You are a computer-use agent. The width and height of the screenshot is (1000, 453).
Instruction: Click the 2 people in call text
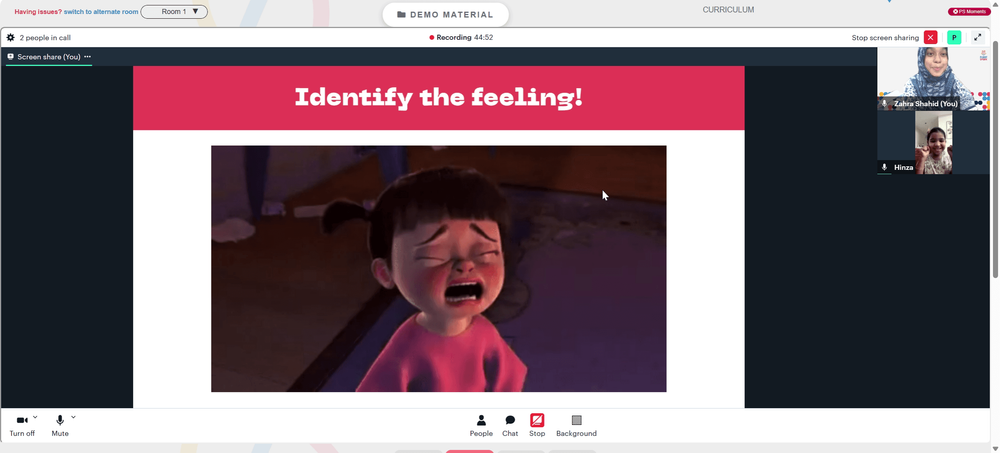tap(45, 38)
